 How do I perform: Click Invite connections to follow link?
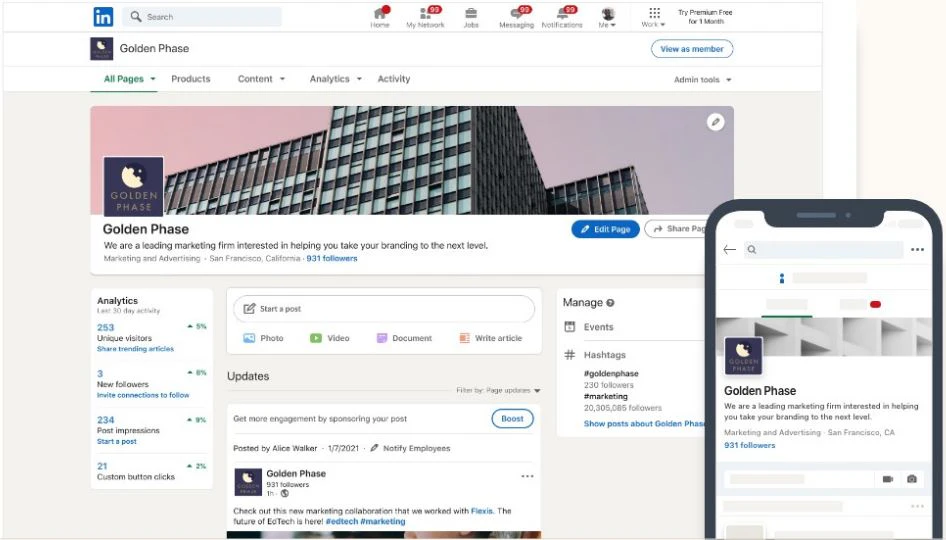(x=143, y=395)
